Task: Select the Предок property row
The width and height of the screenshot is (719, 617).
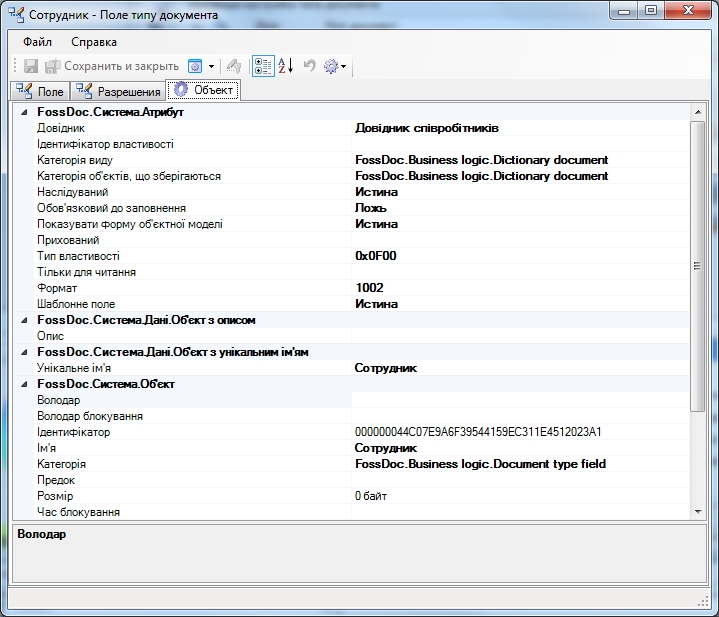Action: tap(361, 480)
